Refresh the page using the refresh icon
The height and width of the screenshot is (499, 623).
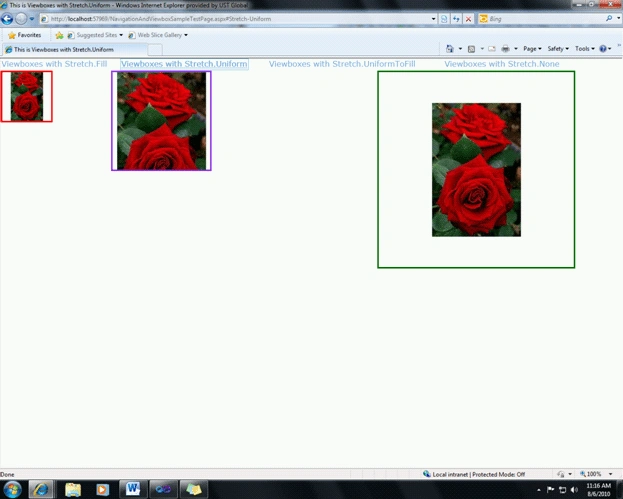[x=456, y=19]
